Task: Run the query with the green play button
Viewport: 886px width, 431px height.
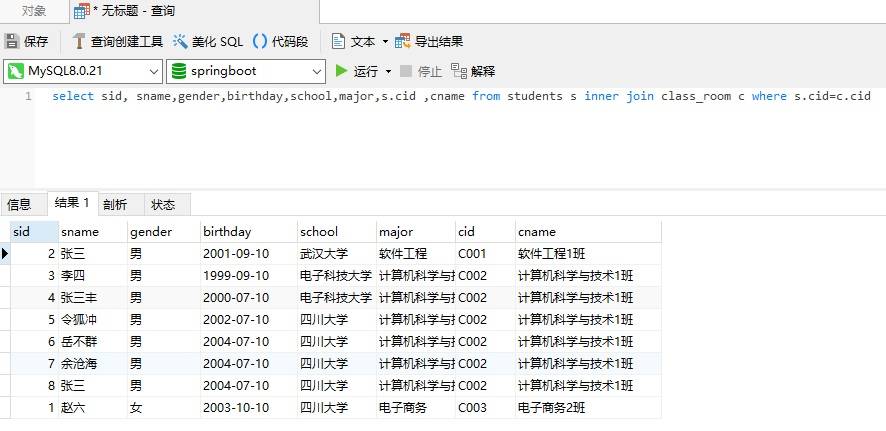Action: pos(342,71)
